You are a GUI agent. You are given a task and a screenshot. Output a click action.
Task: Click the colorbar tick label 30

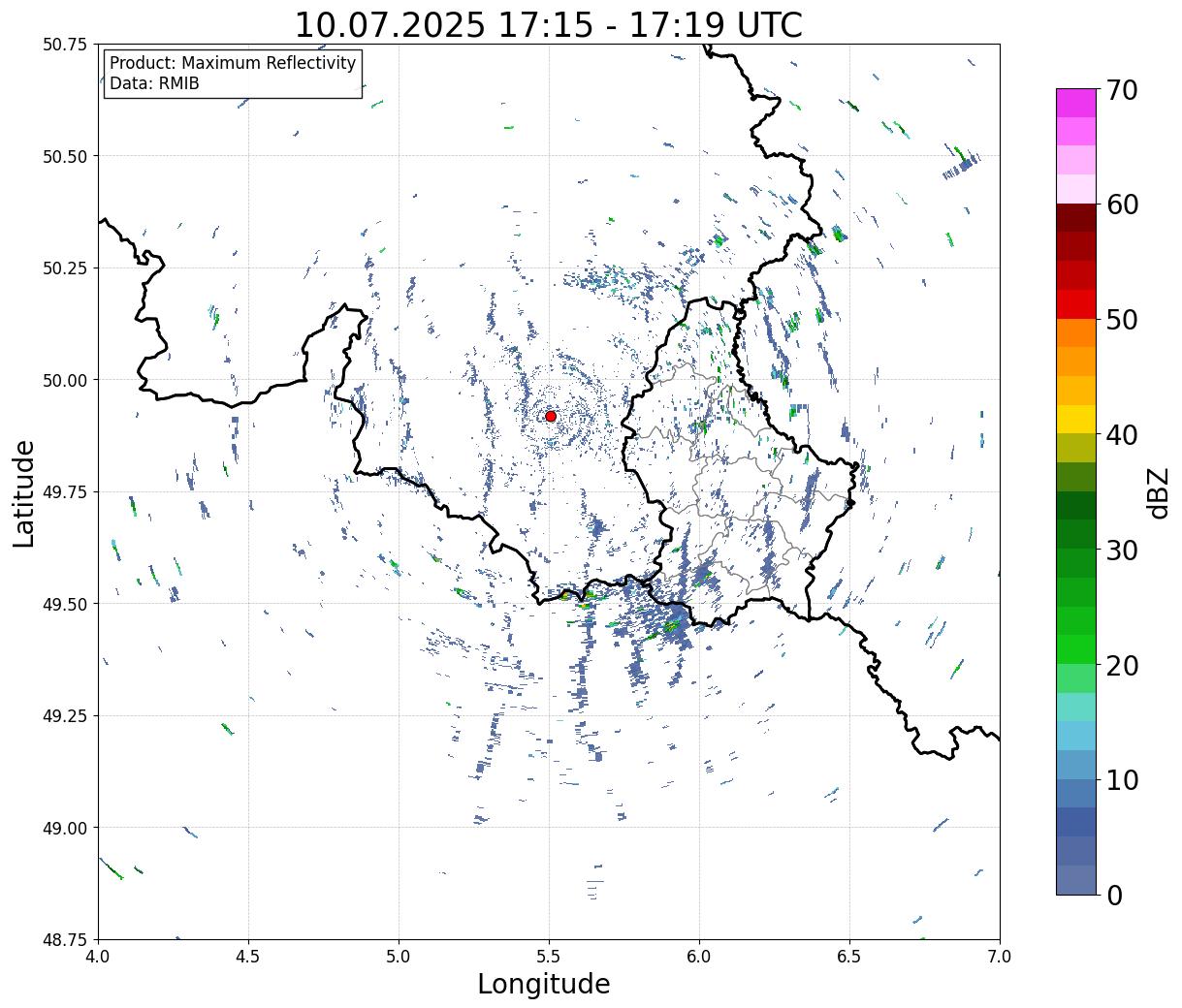[x=1121, y=550]
